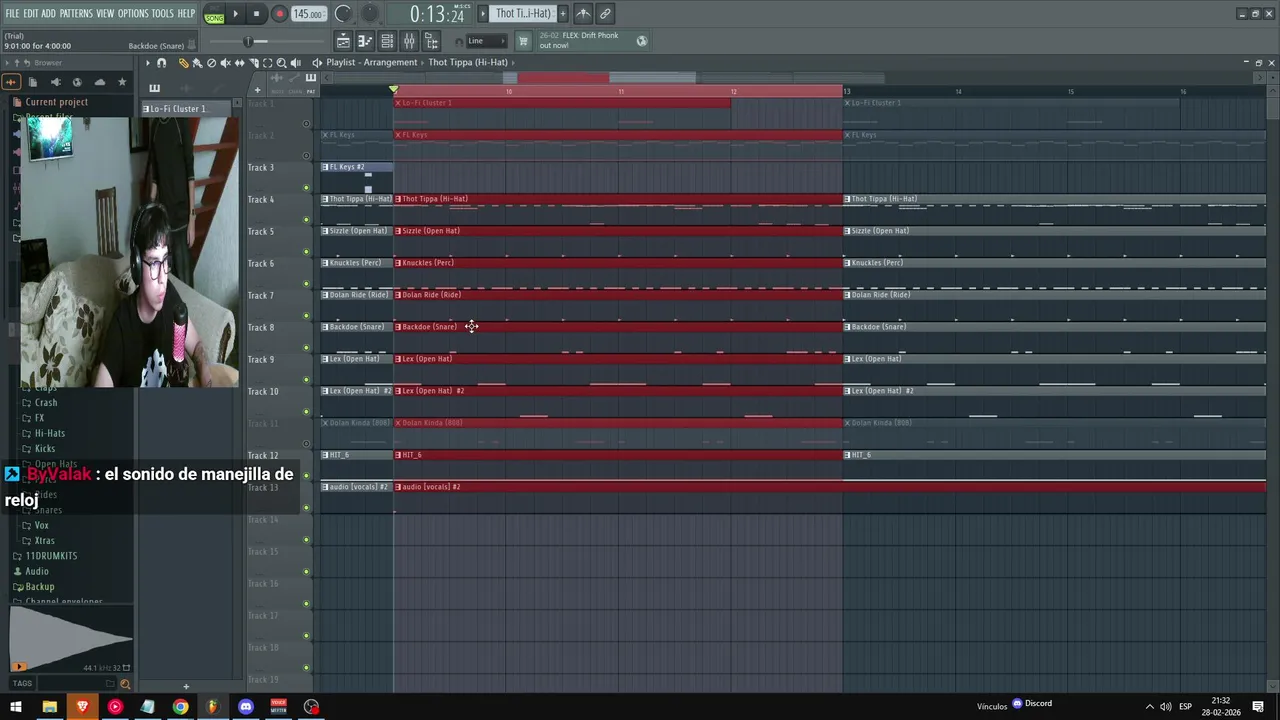This screenshot has height=720, width=1280.
Task: Select the Playback tool in Playlist
Action: 295,63
